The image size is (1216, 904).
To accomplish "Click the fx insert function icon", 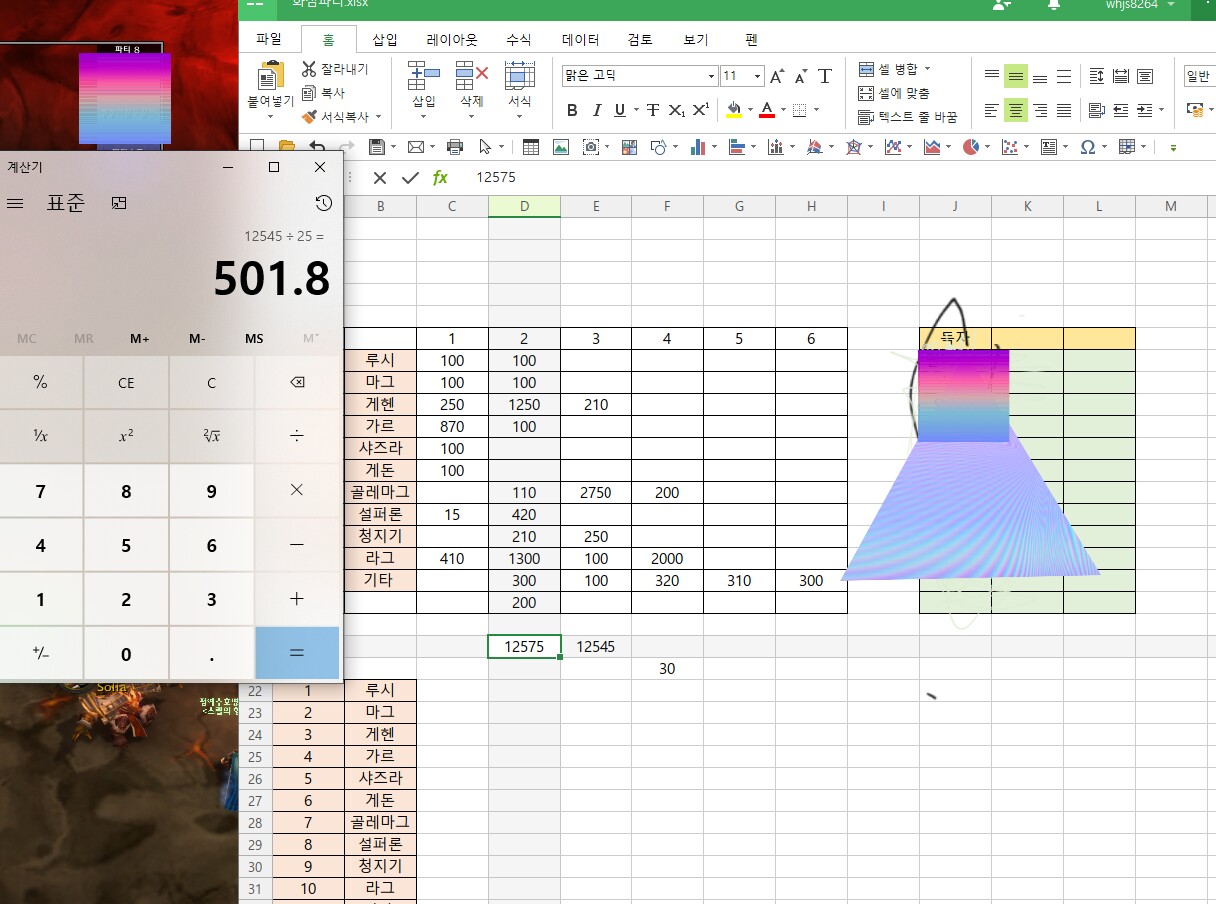I will click(440, 178).
